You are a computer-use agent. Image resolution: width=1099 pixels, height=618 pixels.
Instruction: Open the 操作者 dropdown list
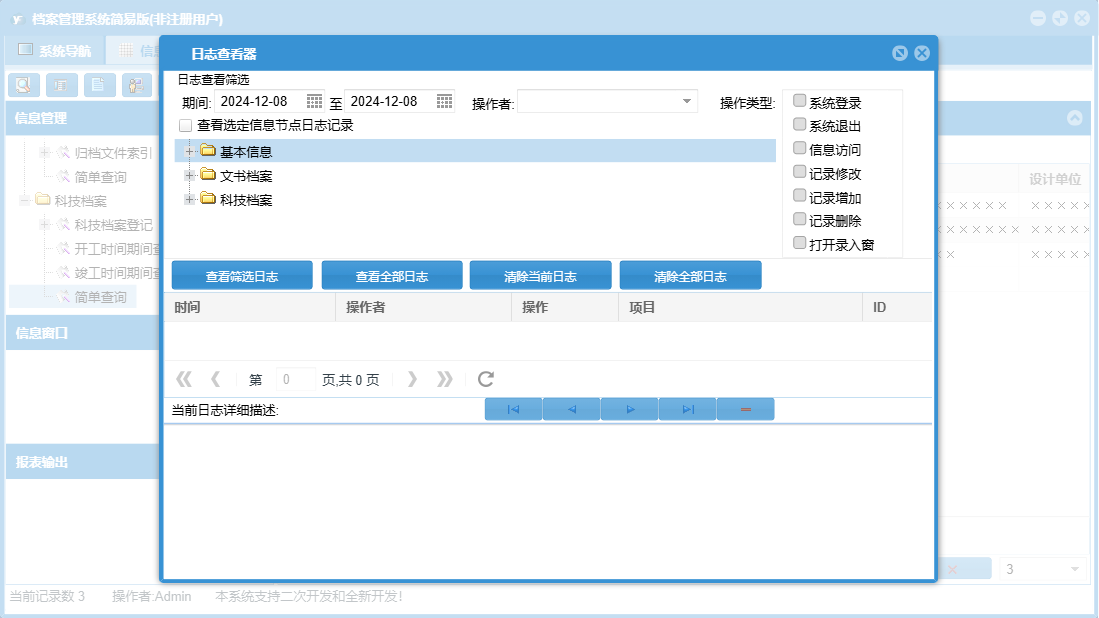click(688, 101)
